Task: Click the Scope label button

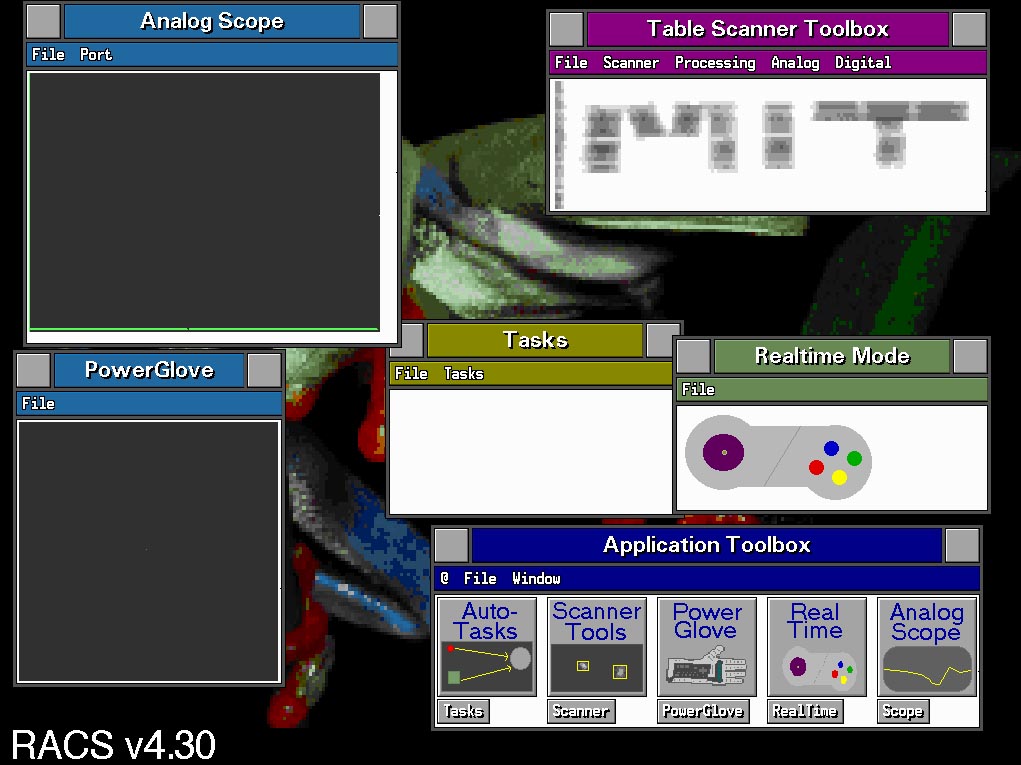Action: 902,711
